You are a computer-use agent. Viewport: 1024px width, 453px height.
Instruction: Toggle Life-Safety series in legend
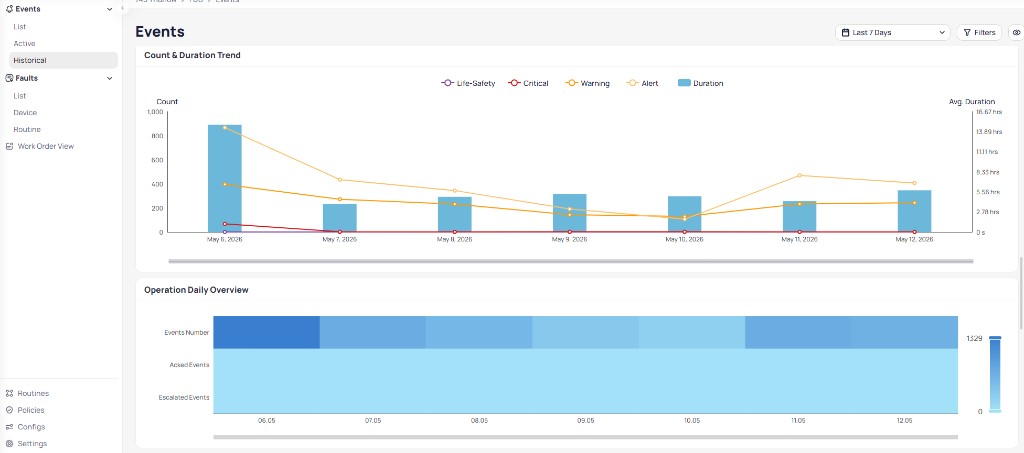[468, 84]
